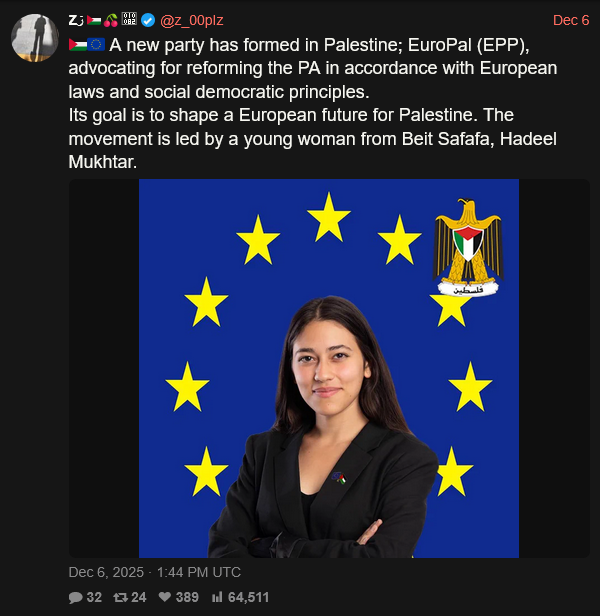Image resolution: width=600 pixels, height=616 pixels.
Task: Click the 24 retweets count
Action: tap(139, 597)
